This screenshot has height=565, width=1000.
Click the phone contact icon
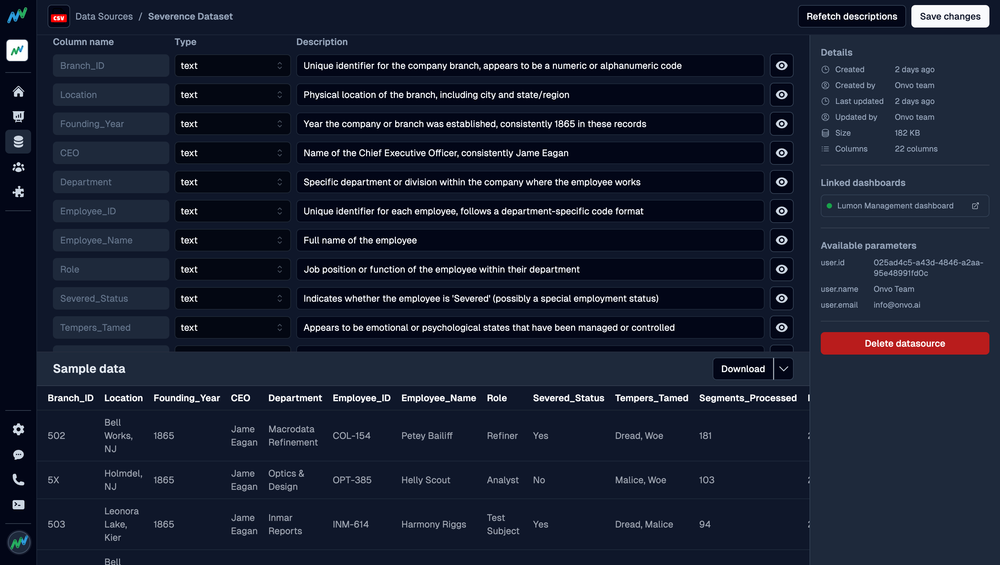click(18, 479)
